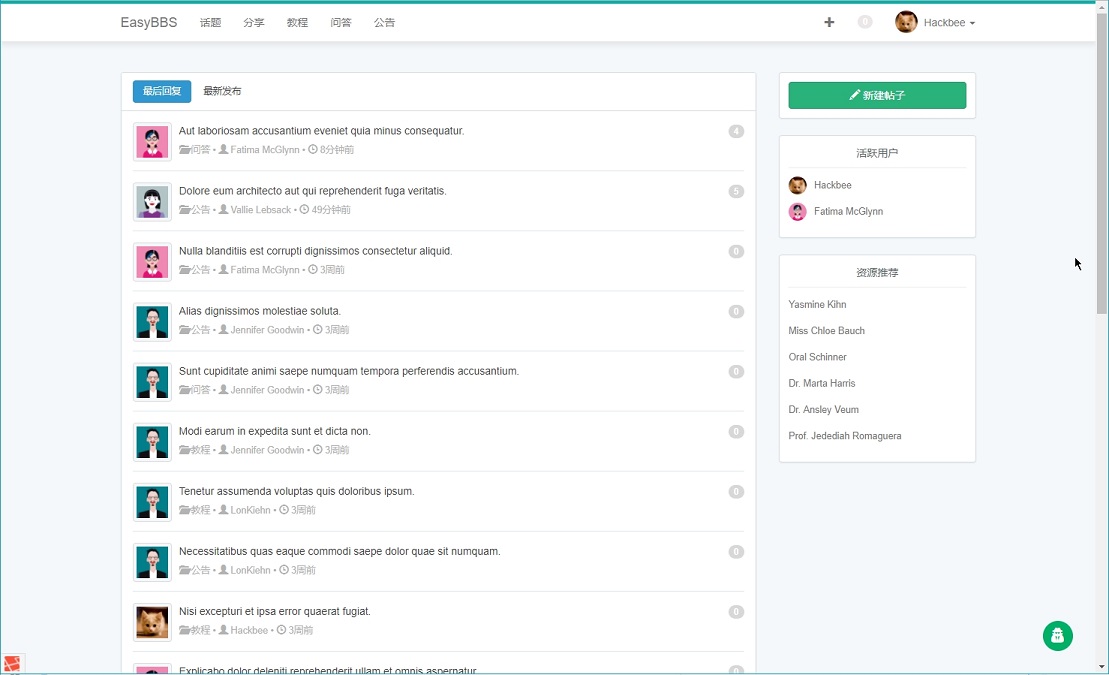Click the scrollbar down arrow

[x=1102, y=667]
